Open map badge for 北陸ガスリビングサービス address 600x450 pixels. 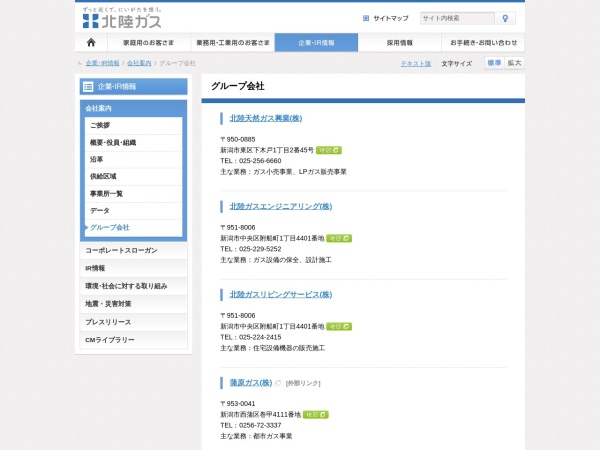click(339, 326)
